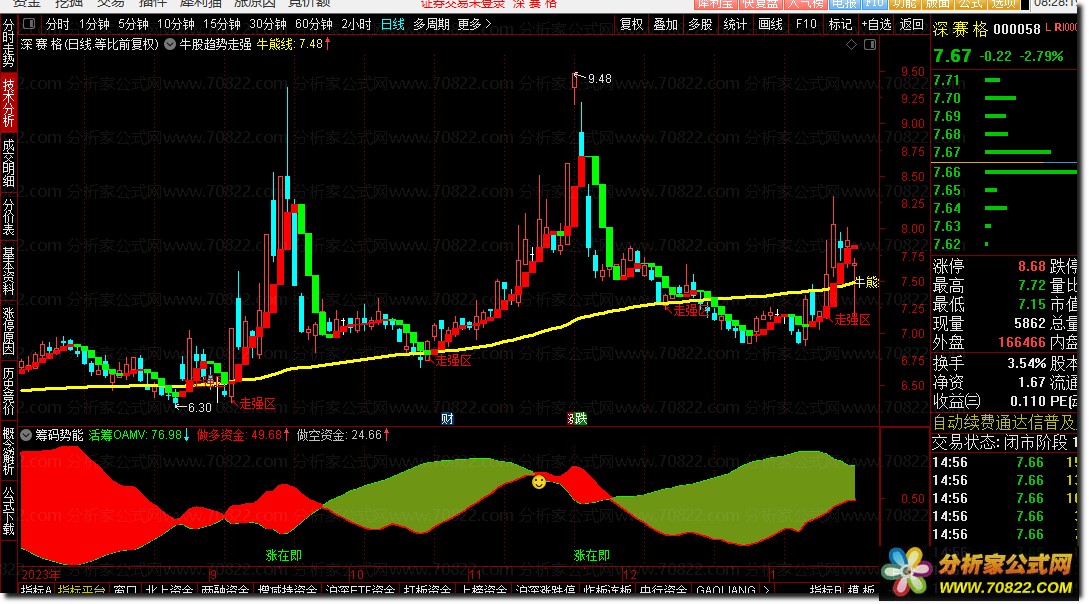Viewport: 1089px width, 604px height.
Task: Select the 5分钟 period
Action: click(x=133, y=24)
